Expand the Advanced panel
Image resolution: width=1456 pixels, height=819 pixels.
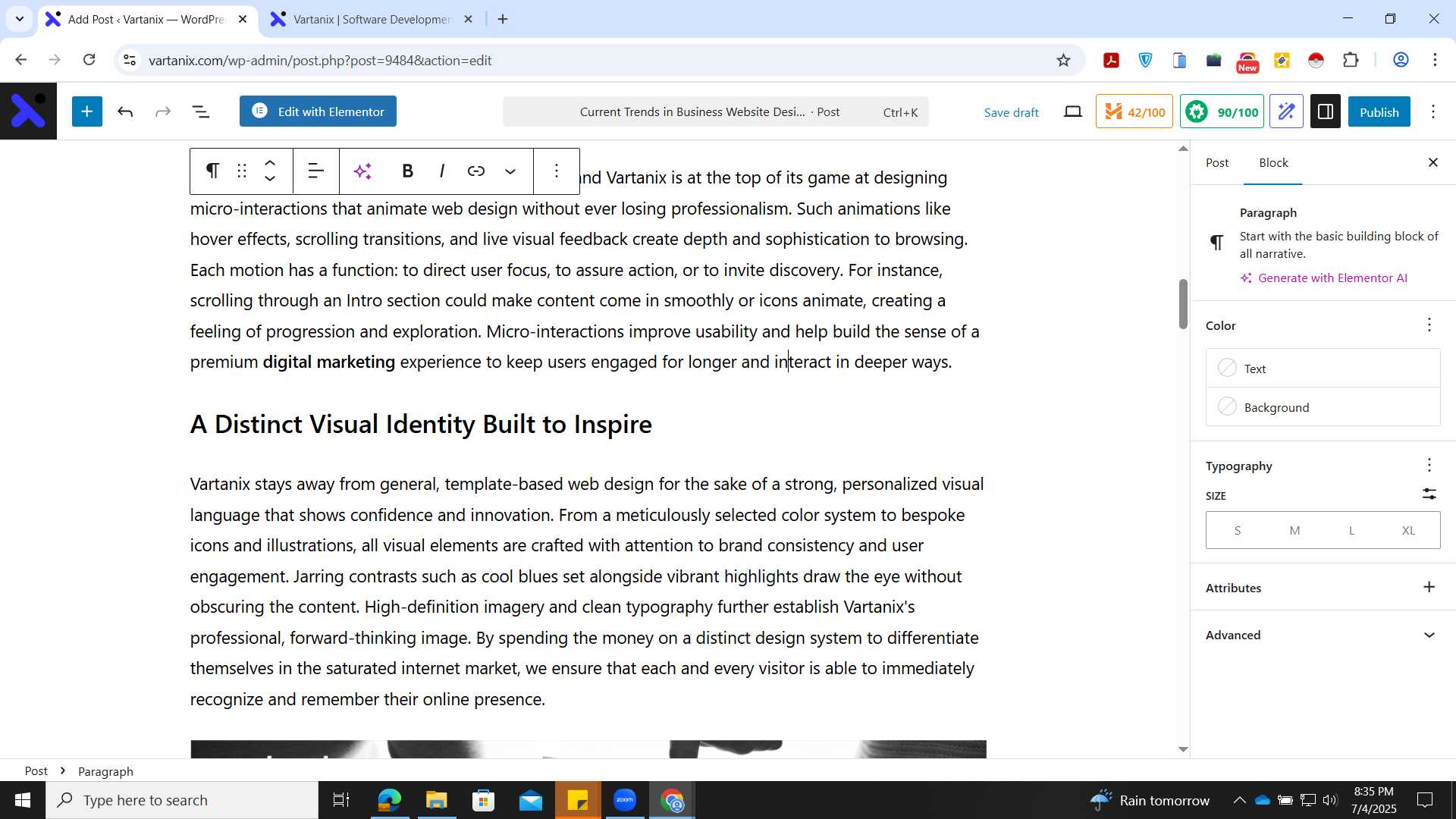coord(1323,635)
